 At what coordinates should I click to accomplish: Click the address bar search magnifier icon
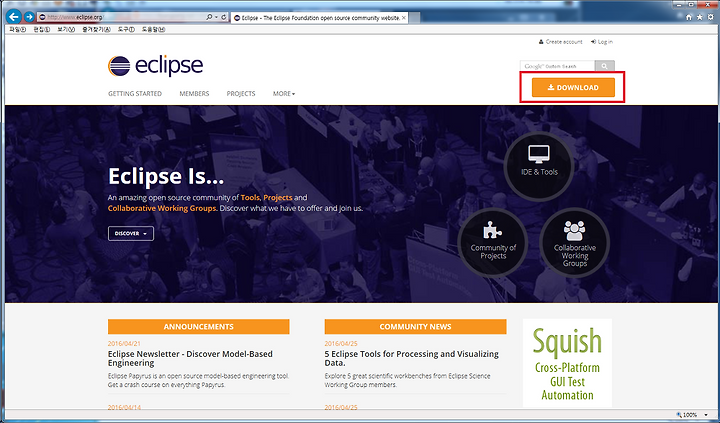[x=209, y=17]
